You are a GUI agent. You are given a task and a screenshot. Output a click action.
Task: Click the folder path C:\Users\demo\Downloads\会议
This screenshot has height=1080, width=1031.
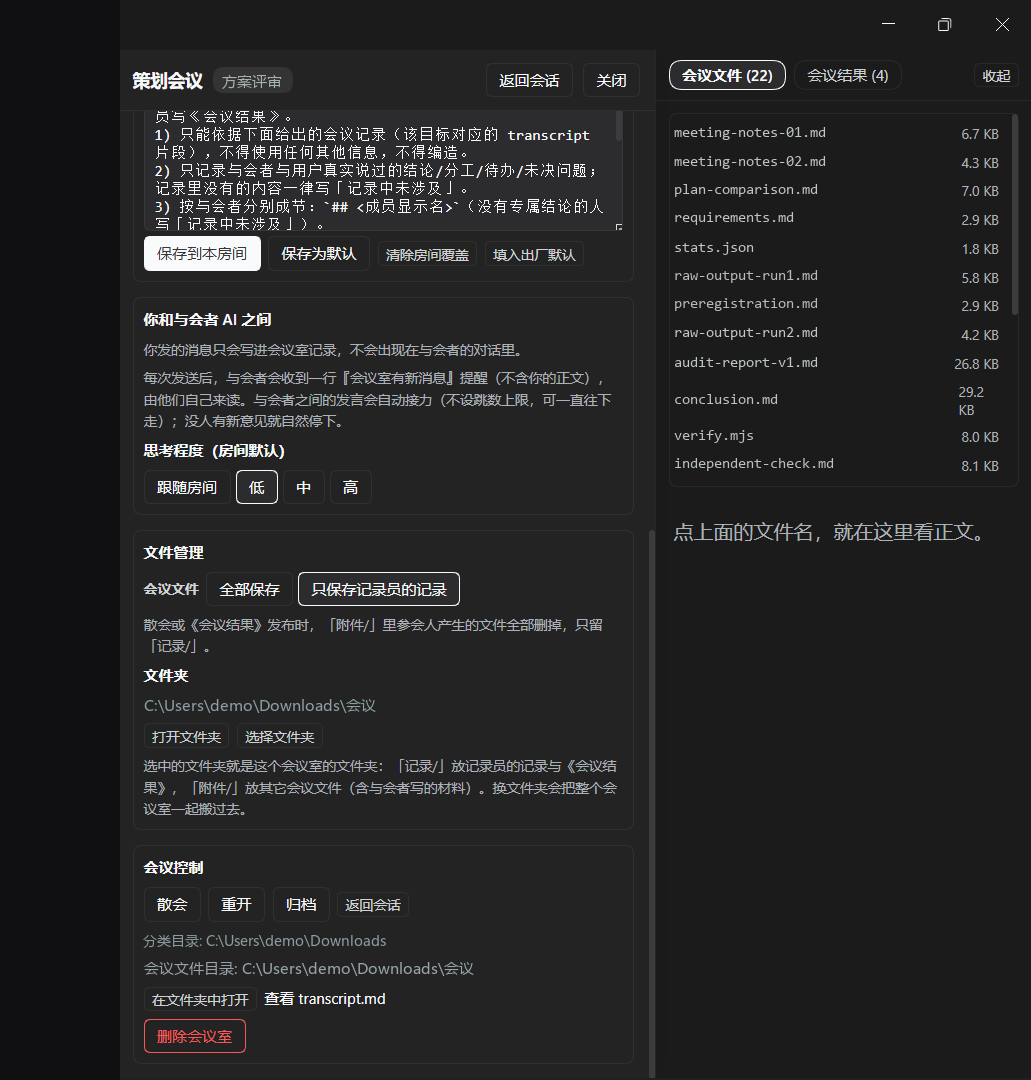point(260,705)
